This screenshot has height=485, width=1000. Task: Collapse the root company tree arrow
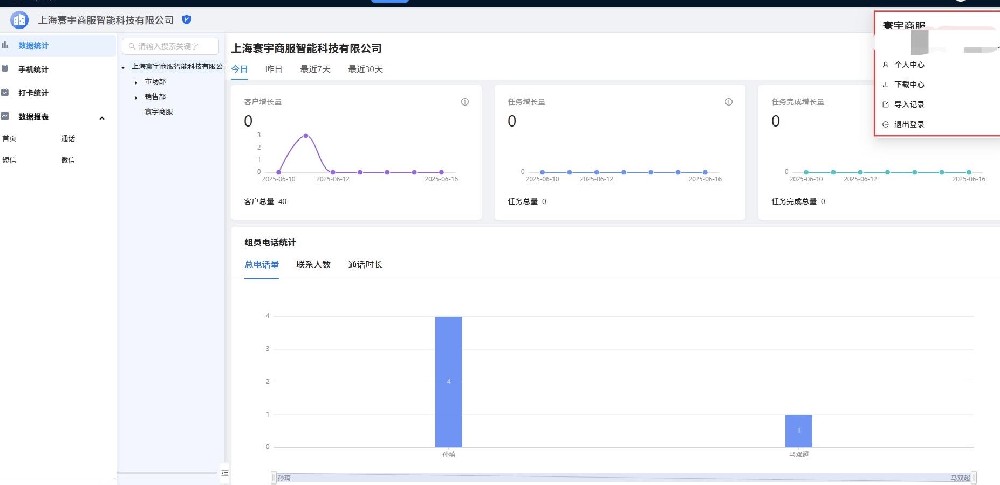123,66
